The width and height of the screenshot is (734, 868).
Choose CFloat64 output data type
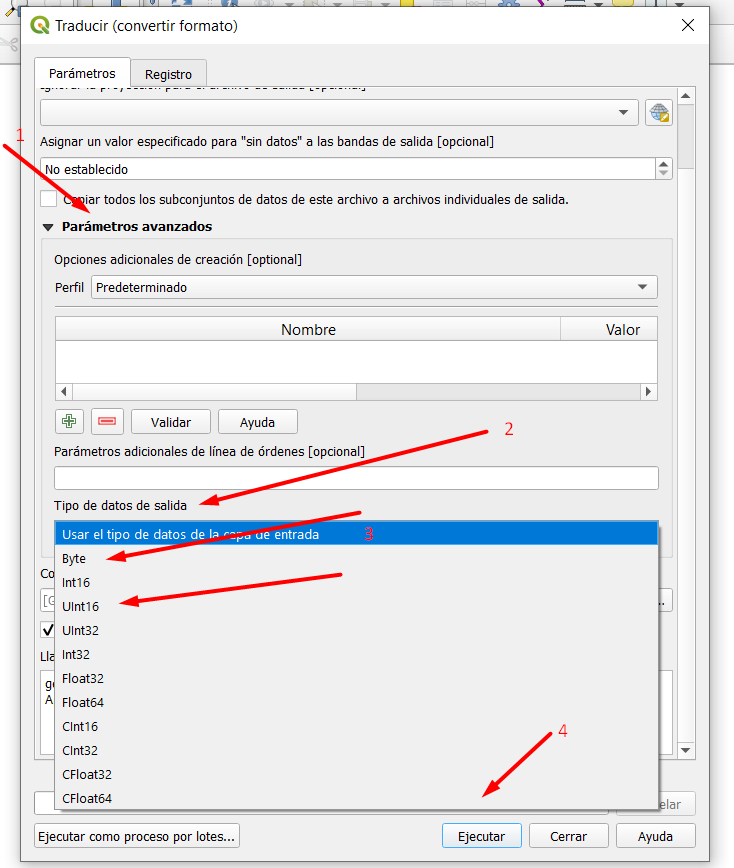click(356, 798)
